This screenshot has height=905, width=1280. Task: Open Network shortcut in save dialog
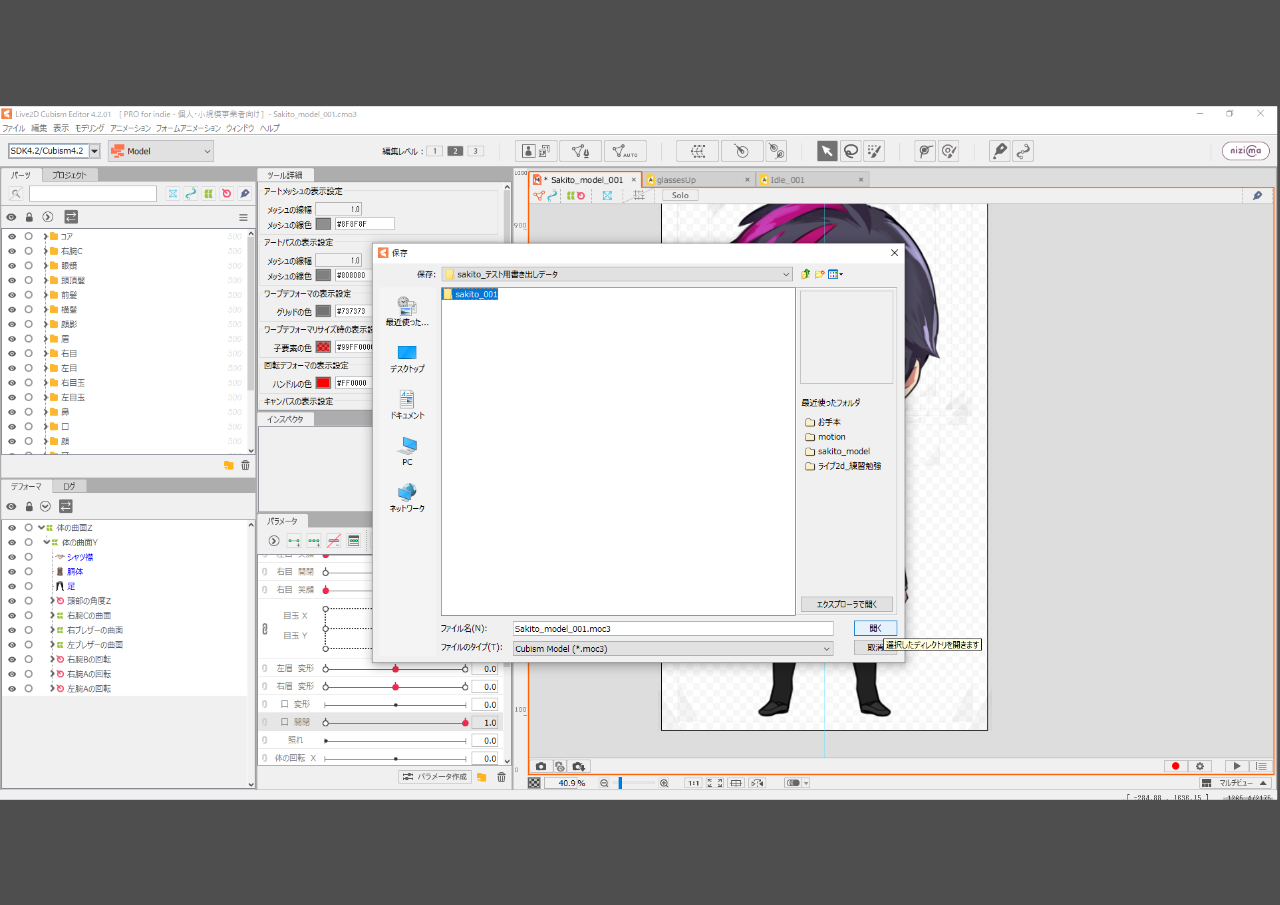click(407, 498)
